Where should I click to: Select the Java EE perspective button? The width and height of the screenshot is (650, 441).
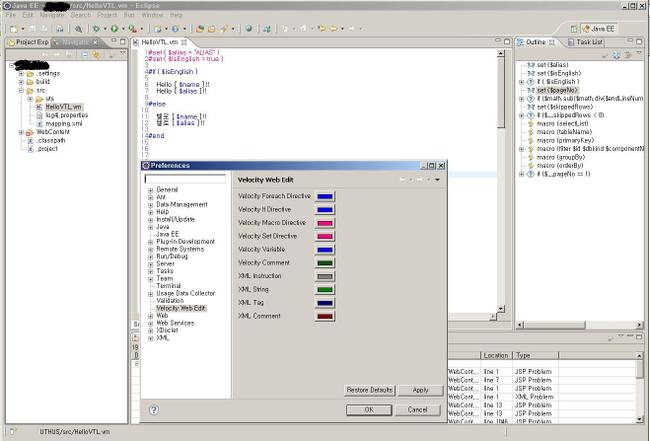pyautogui.click(x=599, y=29)
